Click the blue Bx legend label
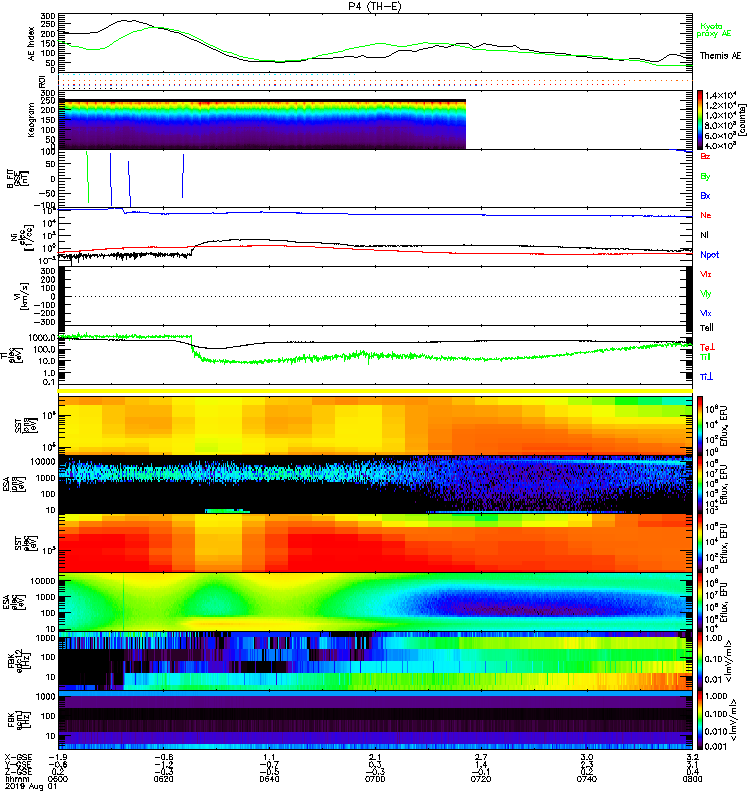 click(x=705, y=195)
